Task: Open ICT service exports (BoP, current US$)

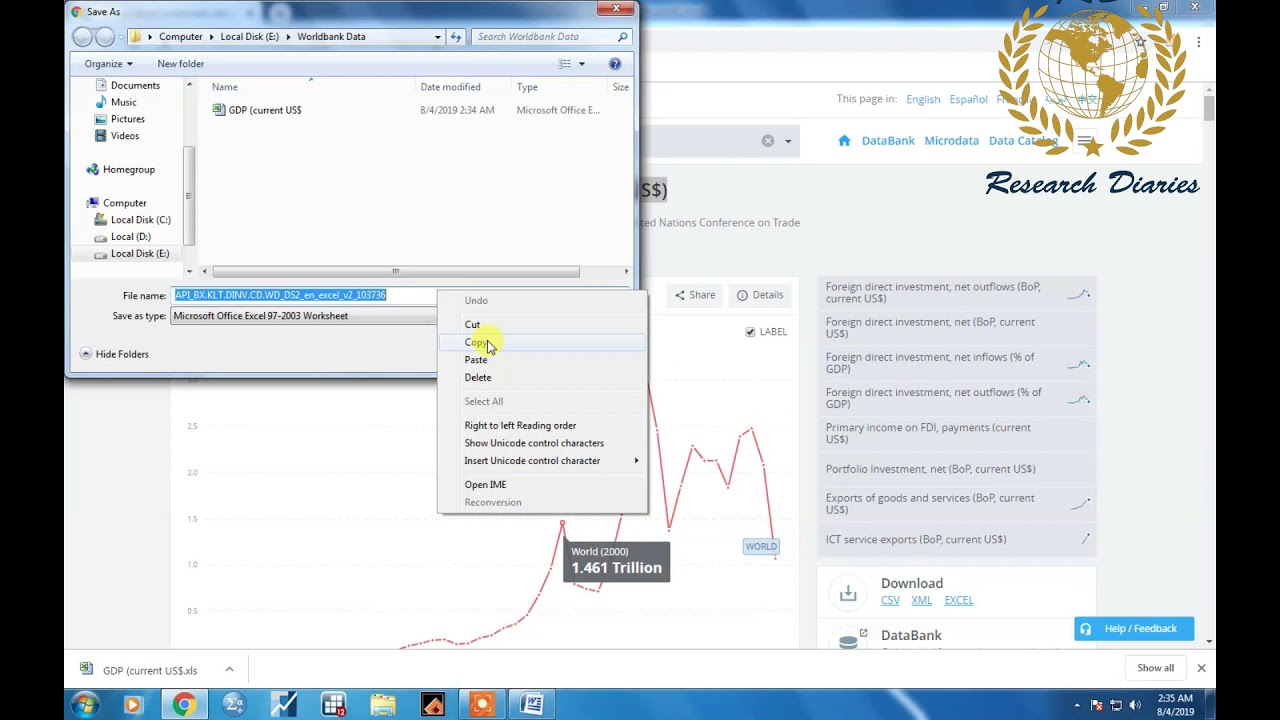Action: tap(916, 540)
